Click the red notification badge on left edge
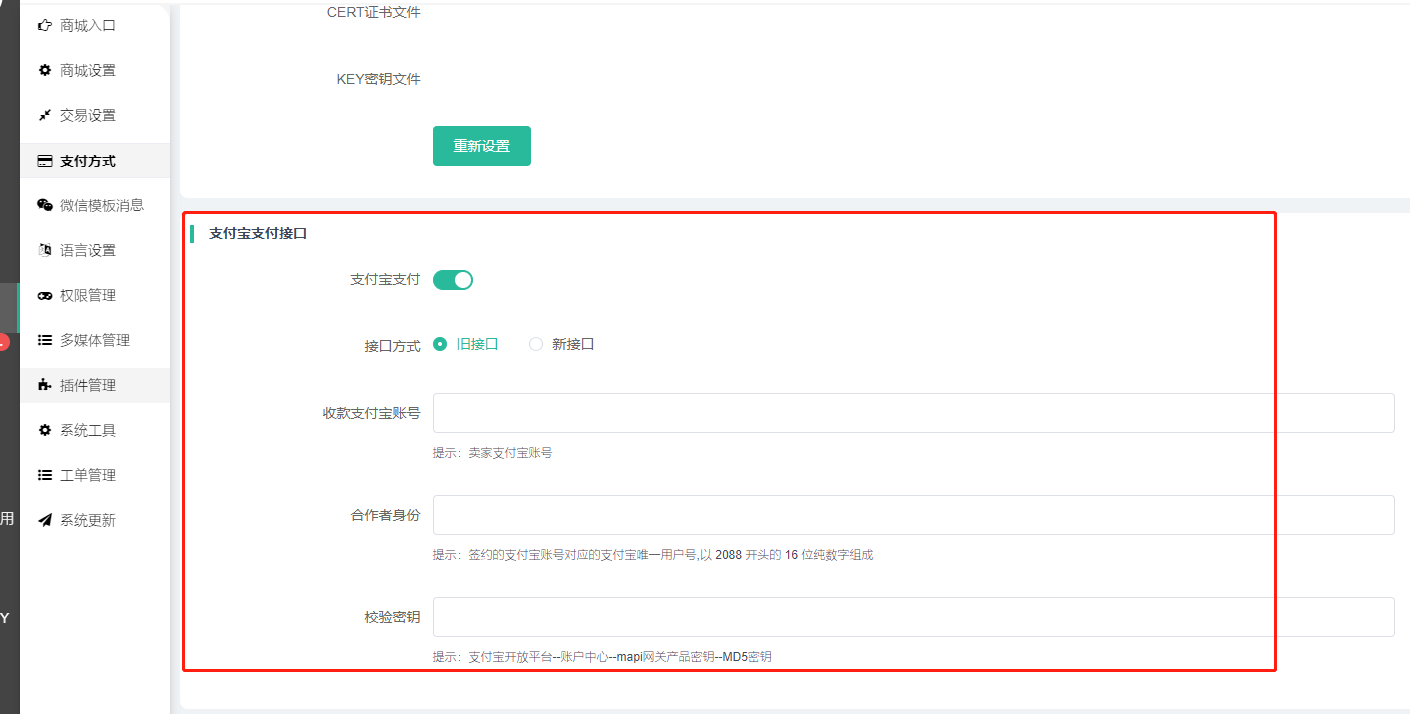 click(3, 342)
